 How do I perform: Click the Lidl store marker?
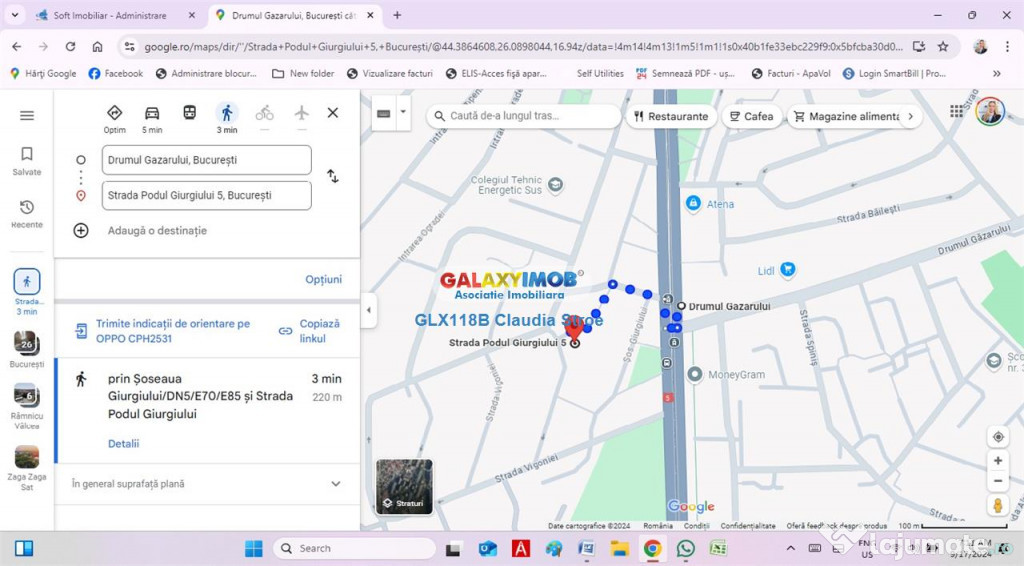(788, 270)
